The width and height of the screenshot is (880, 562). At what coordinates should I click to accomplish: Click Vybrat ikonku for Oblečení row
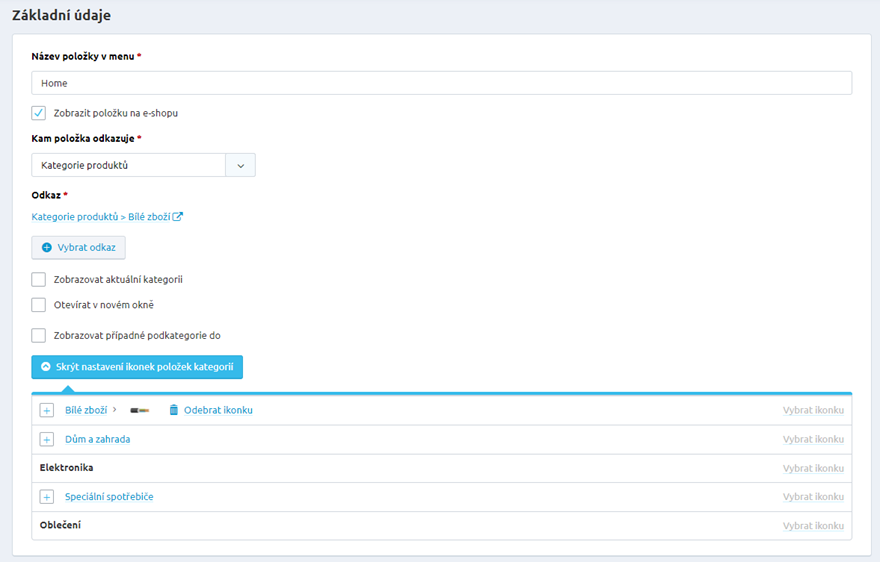tap(813, 525)
